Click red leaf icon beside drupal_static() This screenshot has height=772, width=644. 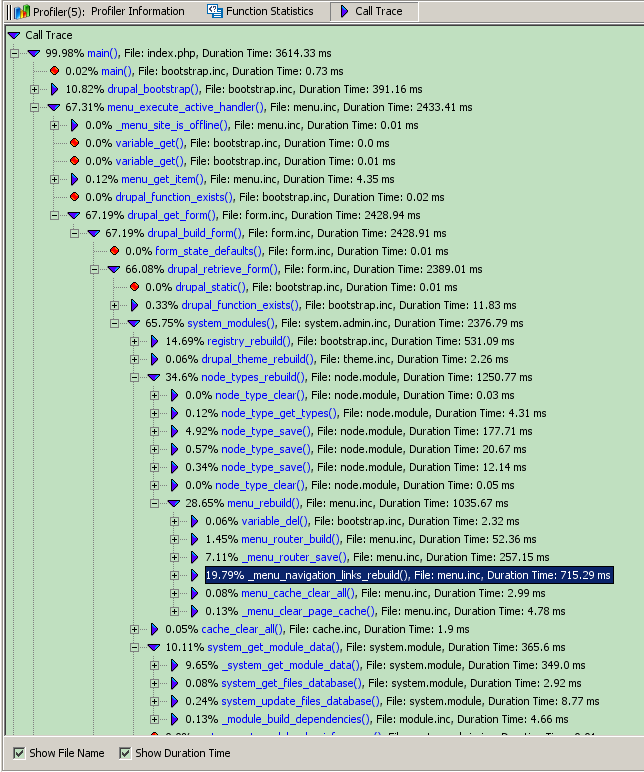(x=134, y=287)
